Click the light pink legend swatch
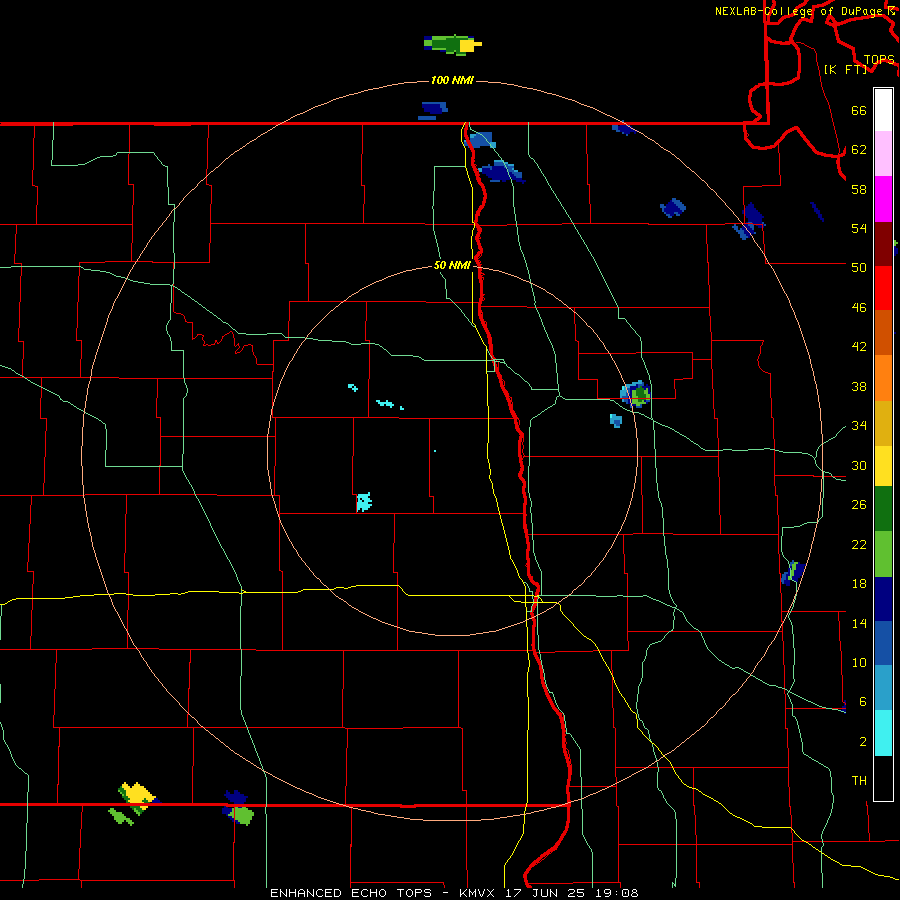This screenshot has height=900, width=900. (883, 154)
